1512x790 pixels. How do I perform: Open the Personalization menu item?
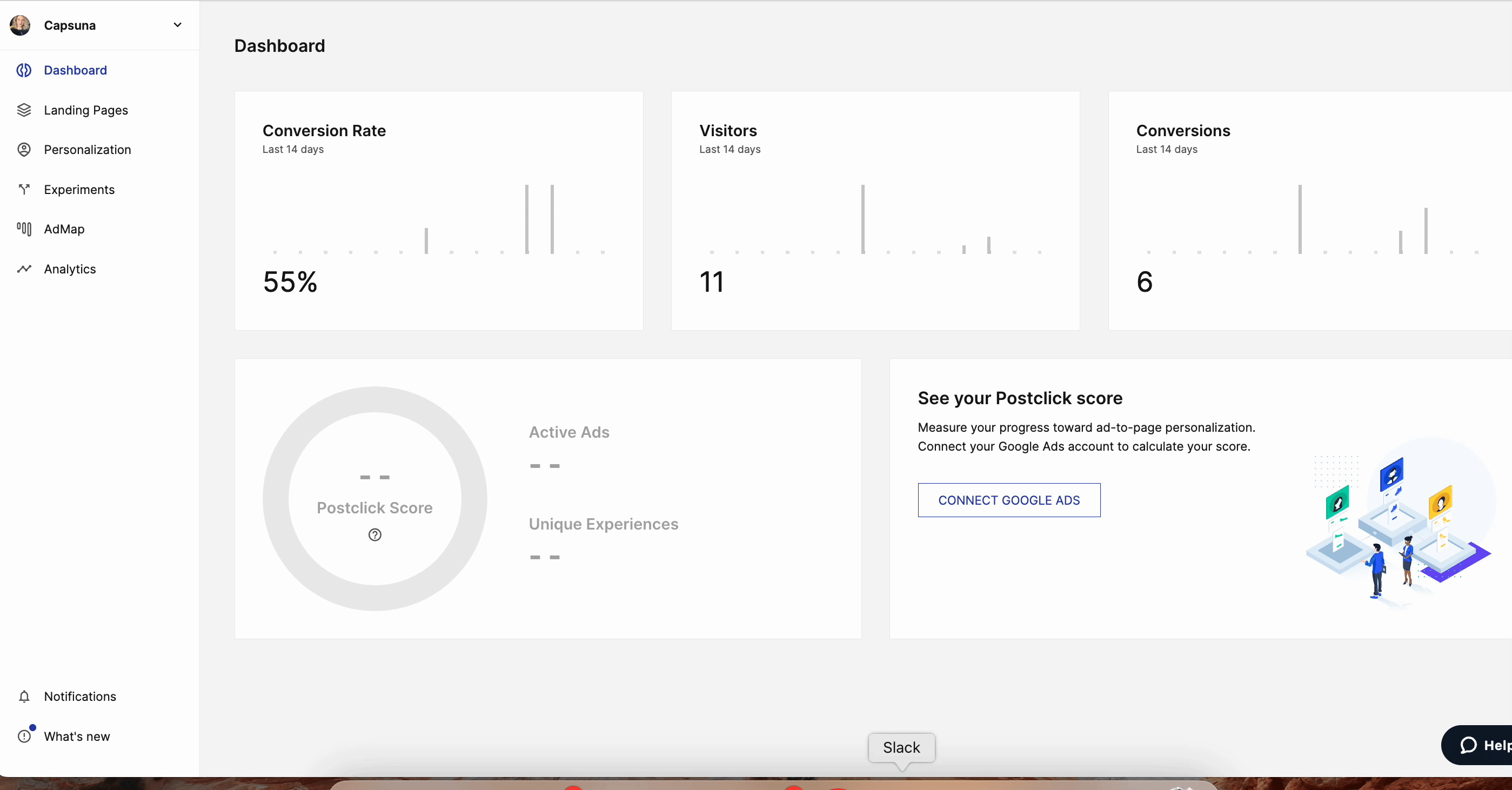point(88,150)
